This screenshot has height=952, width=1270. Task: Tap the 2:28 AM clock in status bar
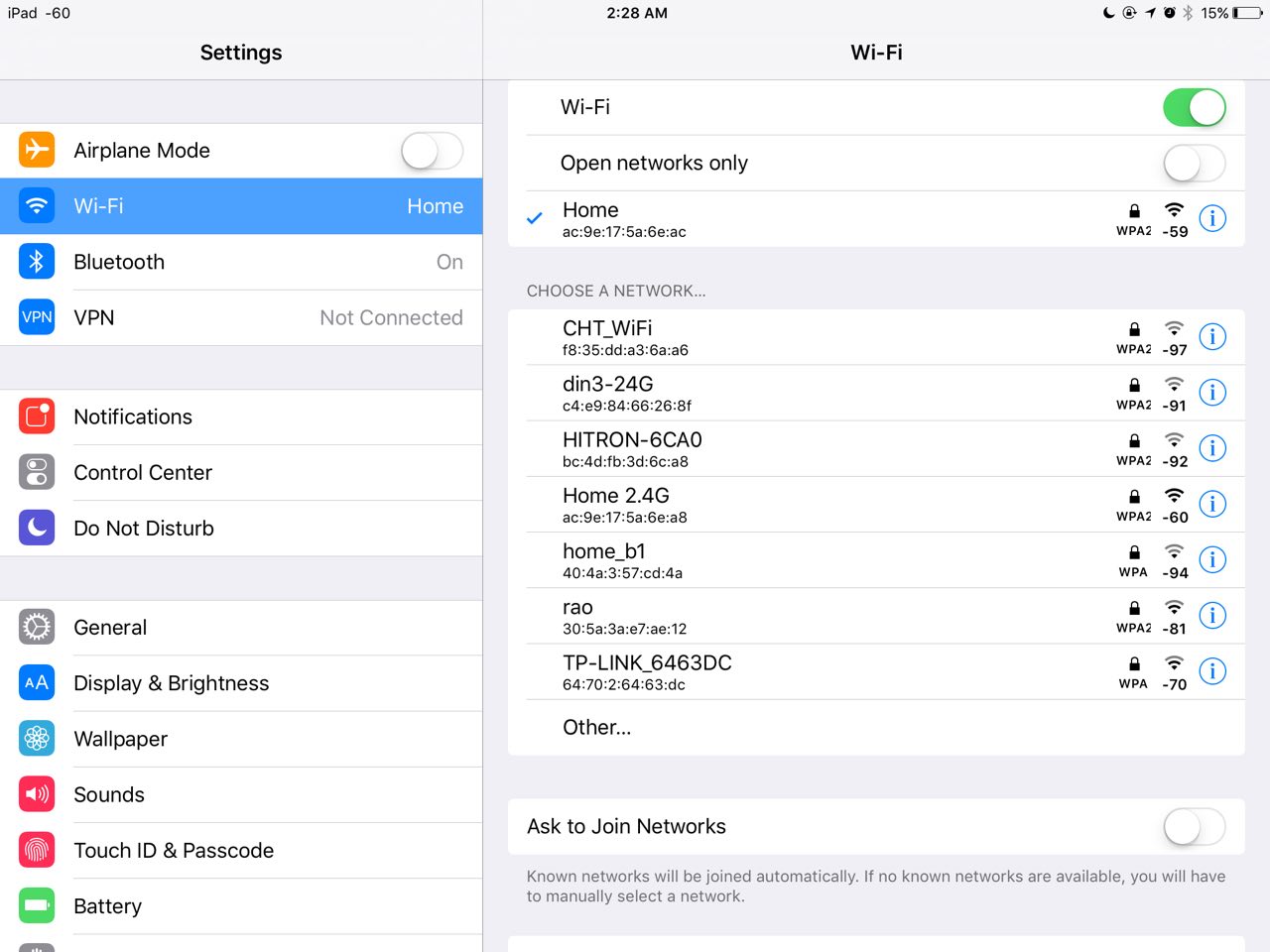637,13
